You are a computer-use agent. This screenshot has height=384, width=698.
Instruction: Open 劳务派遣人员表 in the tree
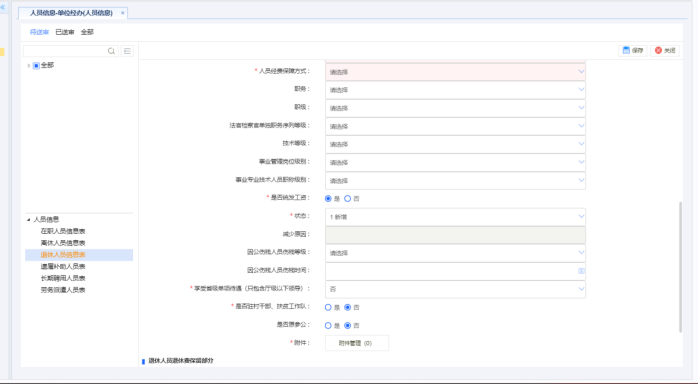click(x=63, y=290)
